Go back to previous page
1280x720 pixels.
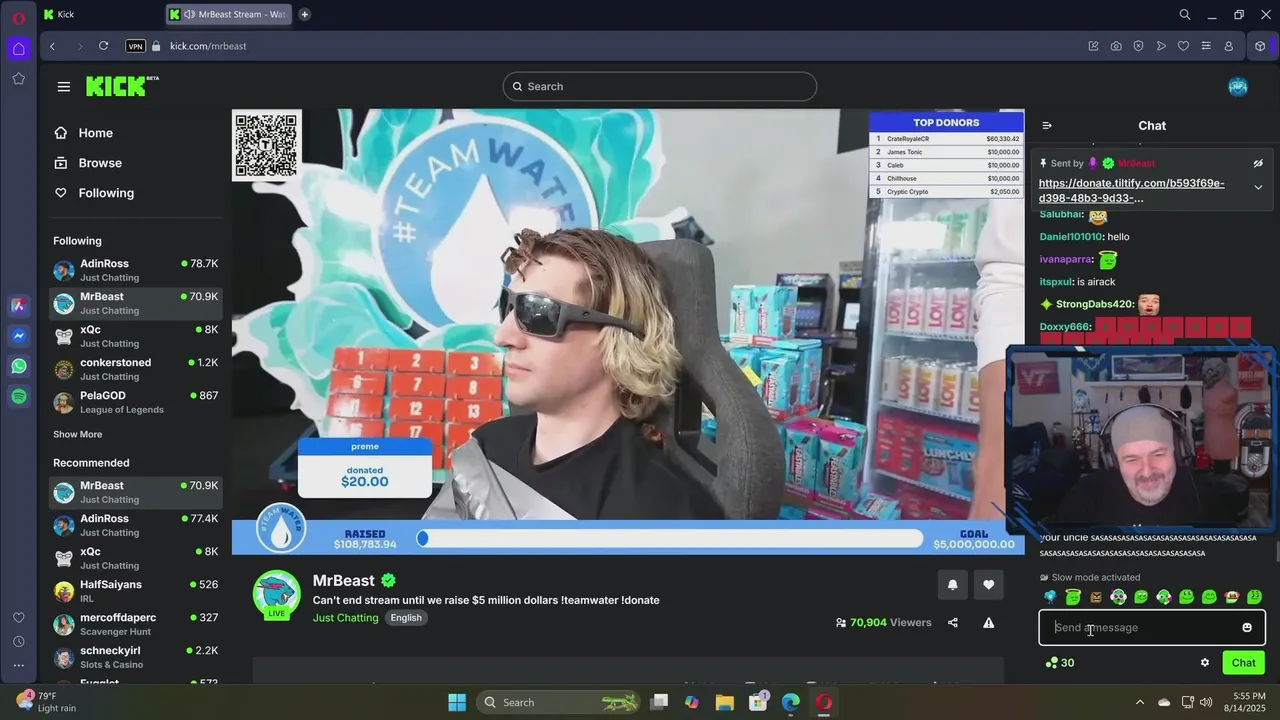click(x=52, y=46)
